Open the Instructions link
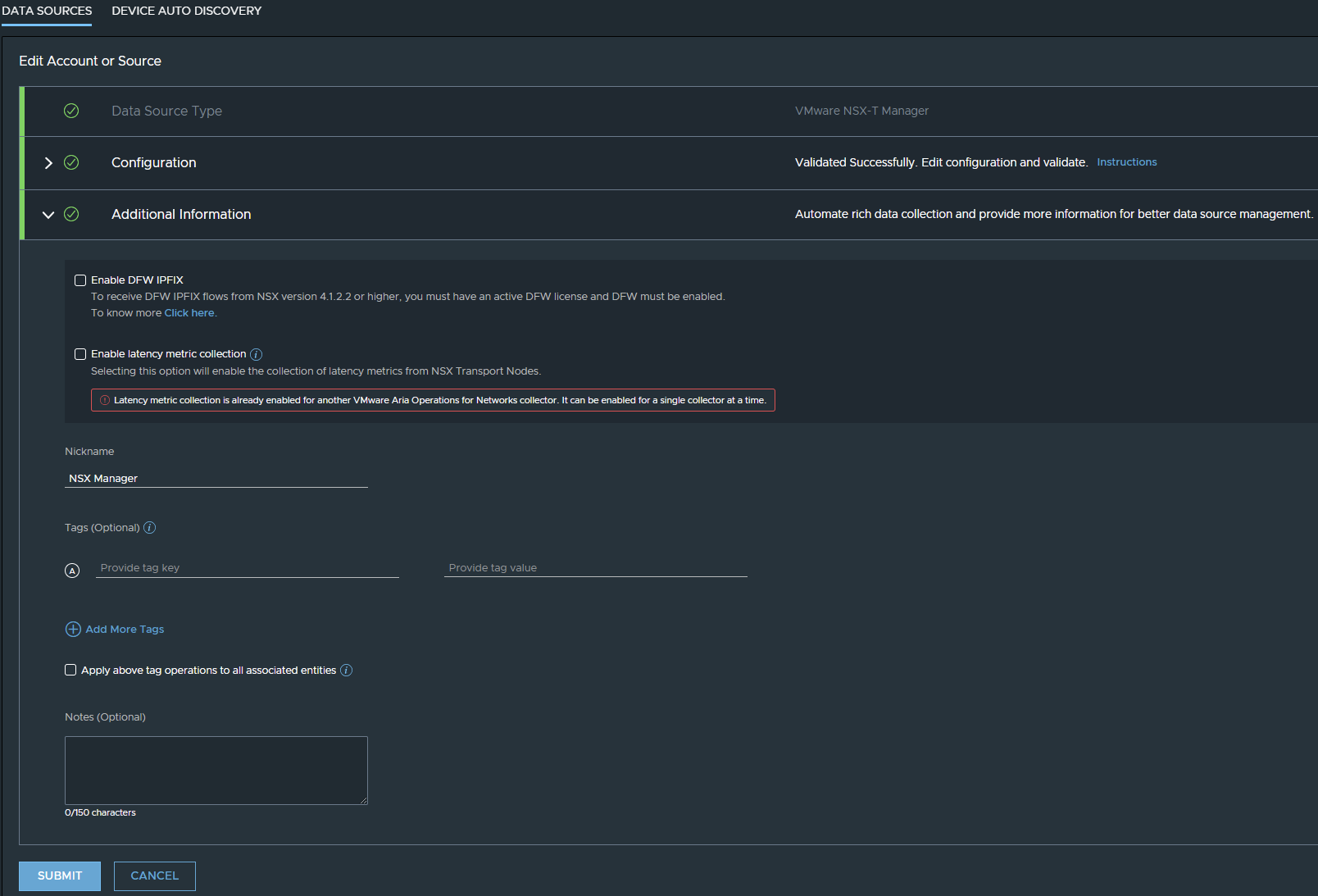Viewport: 1318px width, 896px height. point(1126,162)
